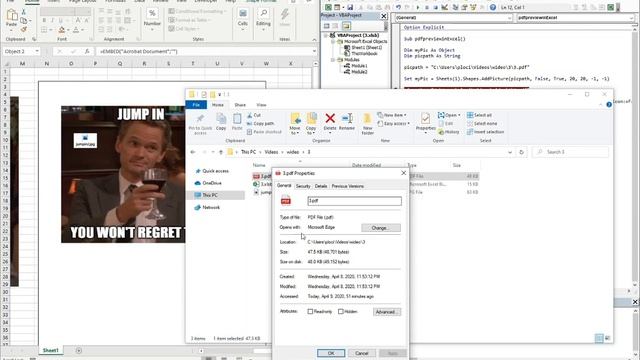Refresh the File Explorer folder view
The width and height of the screenshot is (640, 360).
pos(522,152)
